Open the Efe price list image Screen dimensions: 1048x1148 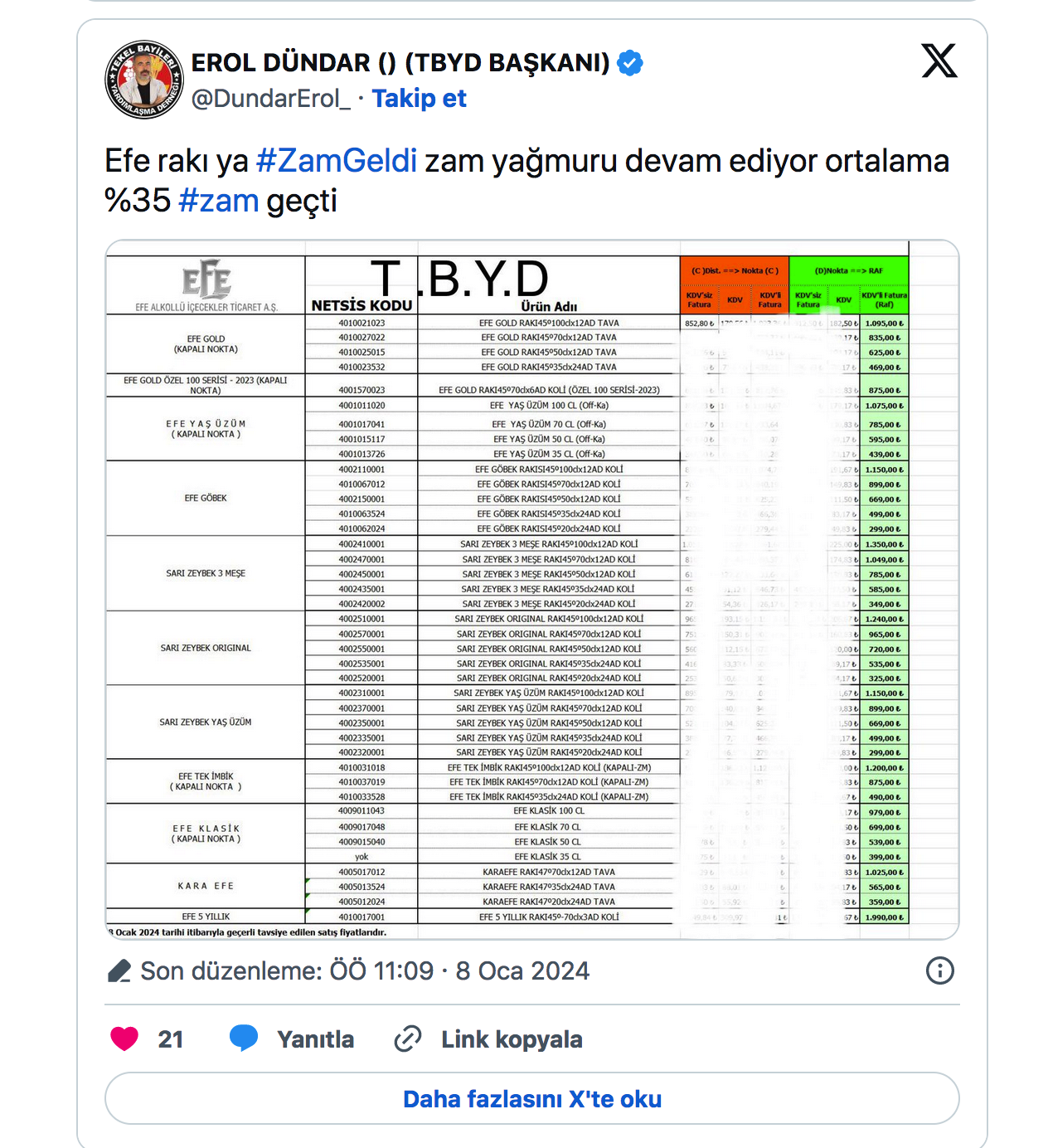[532, 590]
